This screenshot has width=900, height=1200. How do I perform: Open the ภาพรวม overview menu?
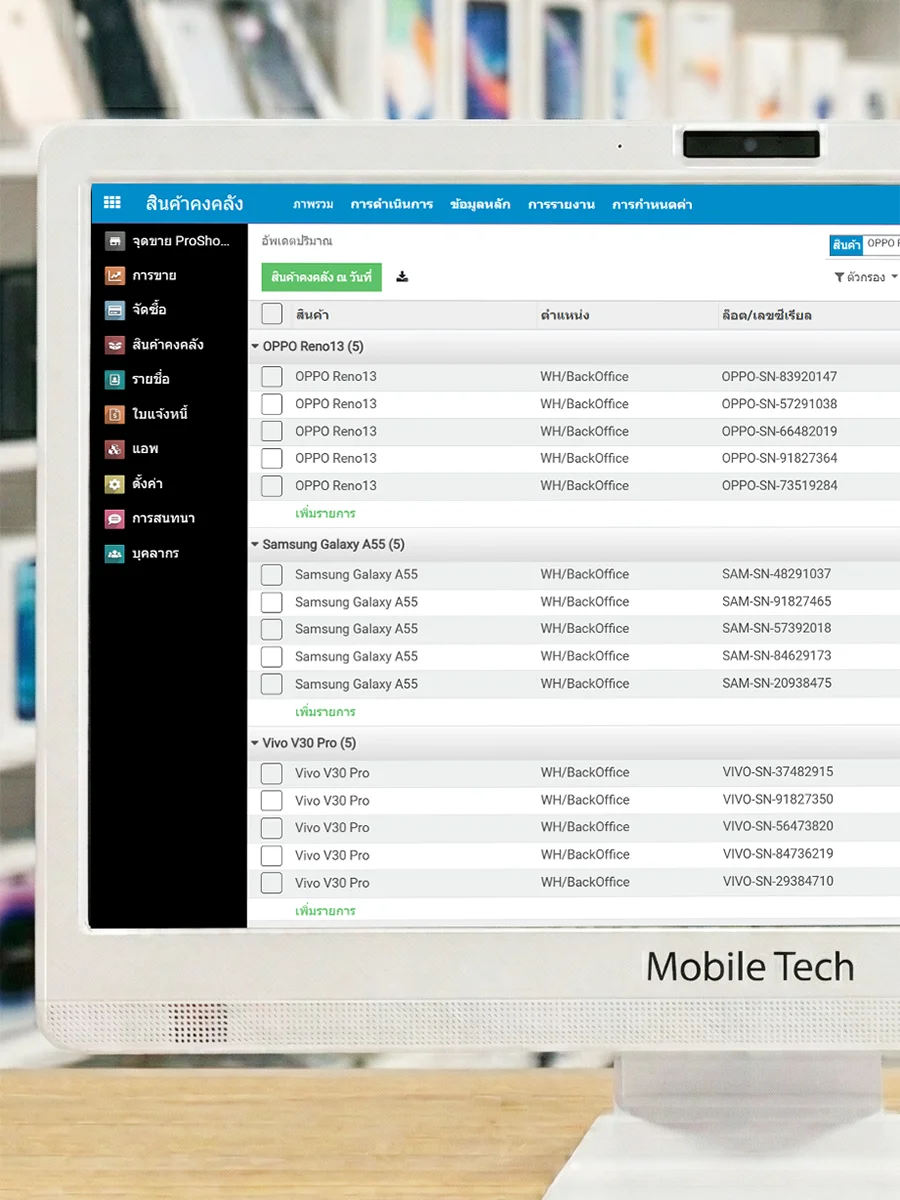pos(313,204)
